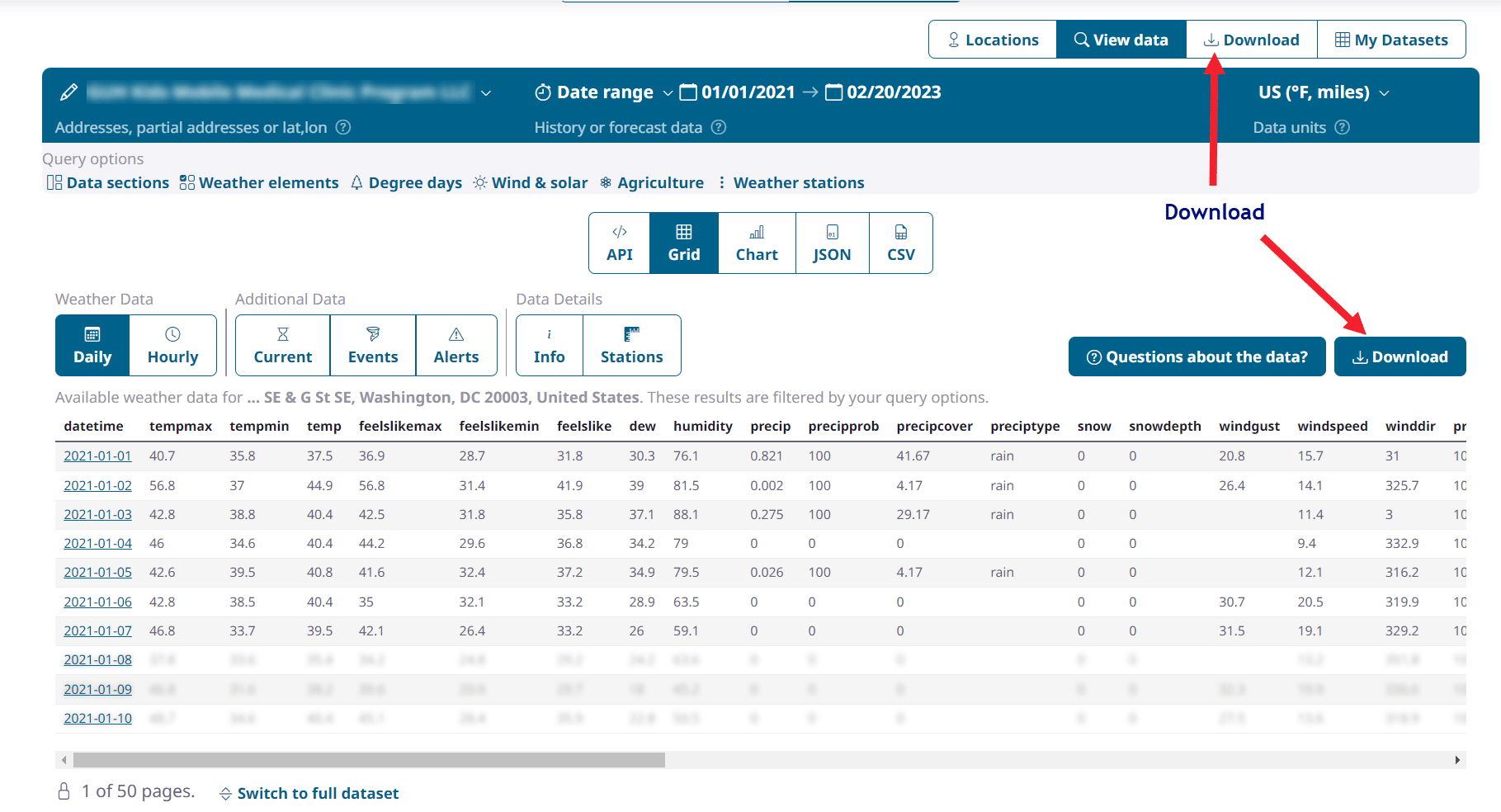Enable Alerts in Additional Data

tap(456, 344)
